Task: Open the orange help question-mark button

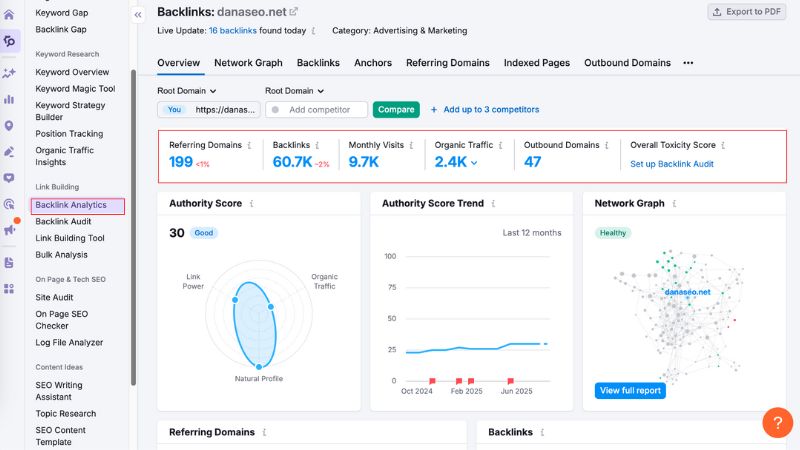Action: (x=777, y=422)
